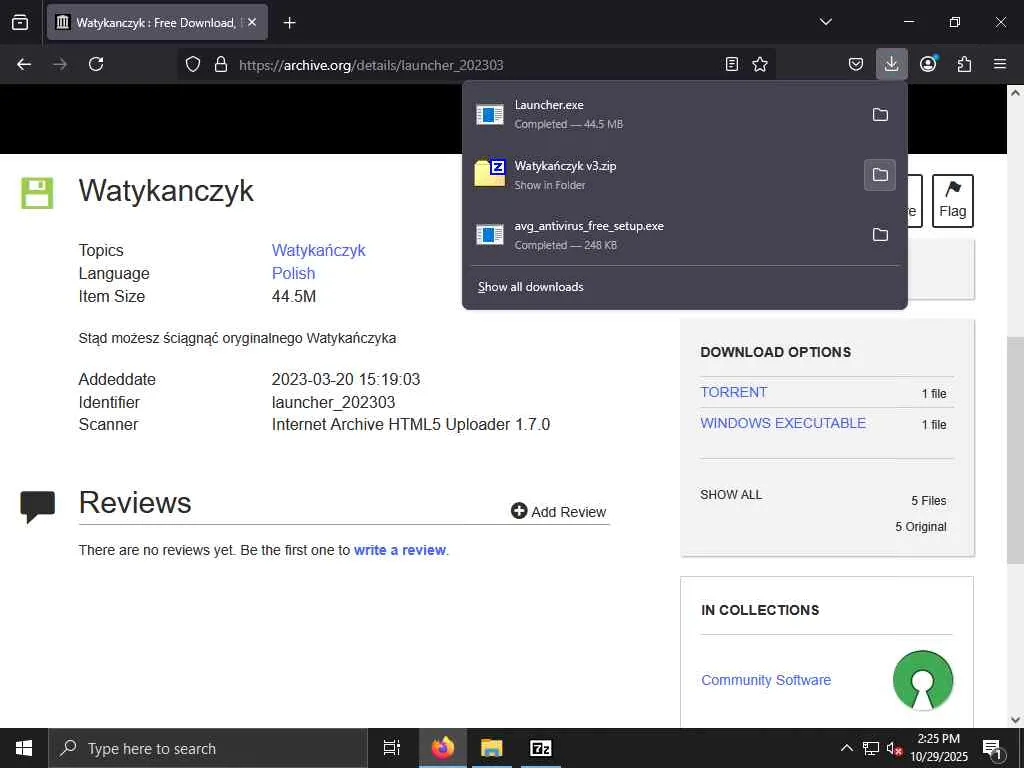Click the green floppy disk software icon

pos(37,193)
